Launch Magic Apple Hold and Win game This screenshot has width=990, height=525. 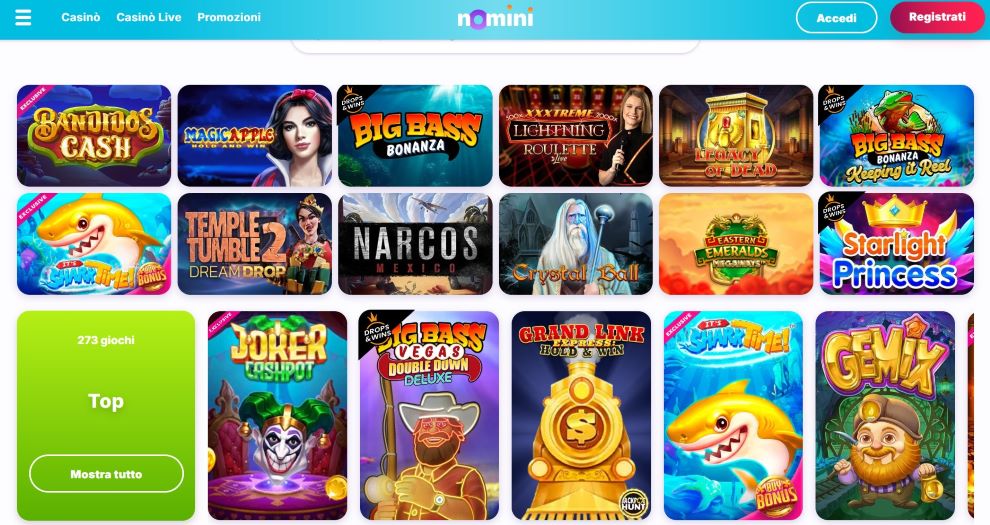(254, 136)
